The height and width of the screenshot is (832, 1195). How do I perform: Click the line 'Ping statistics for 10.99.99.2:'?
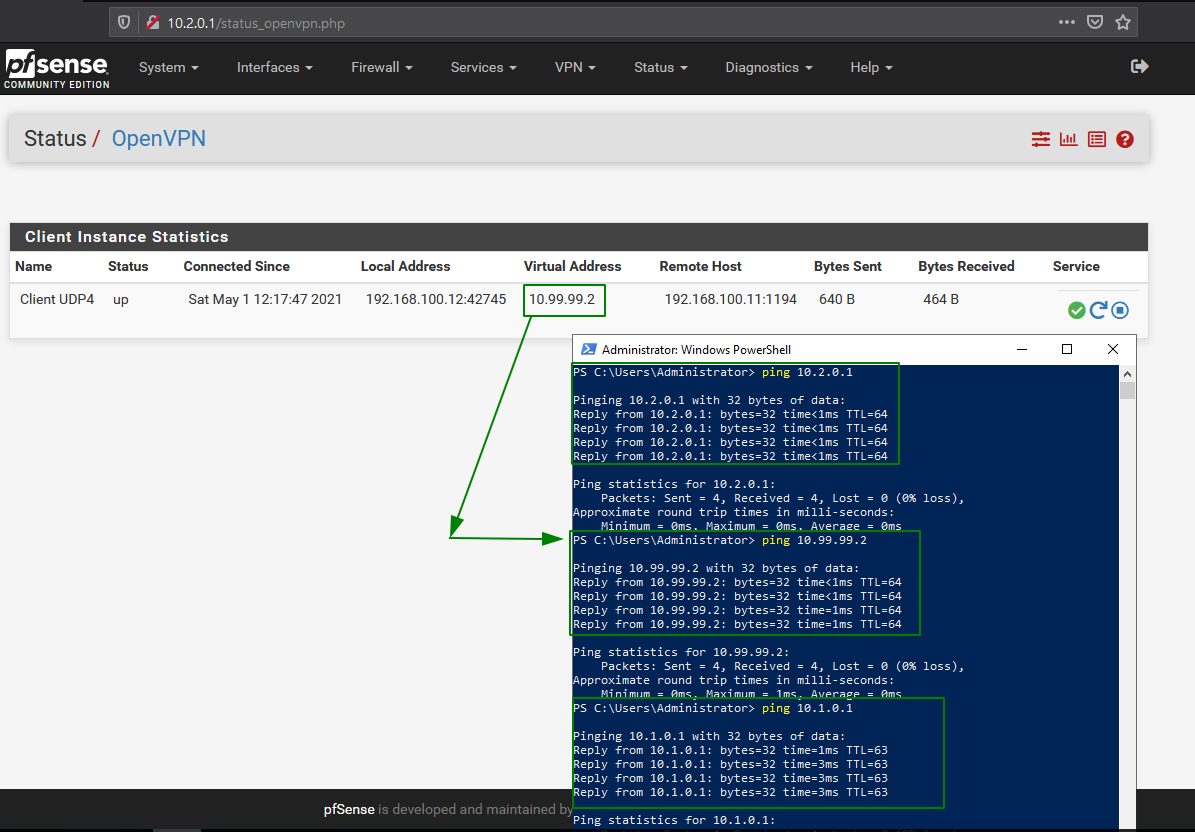(681, 652)
